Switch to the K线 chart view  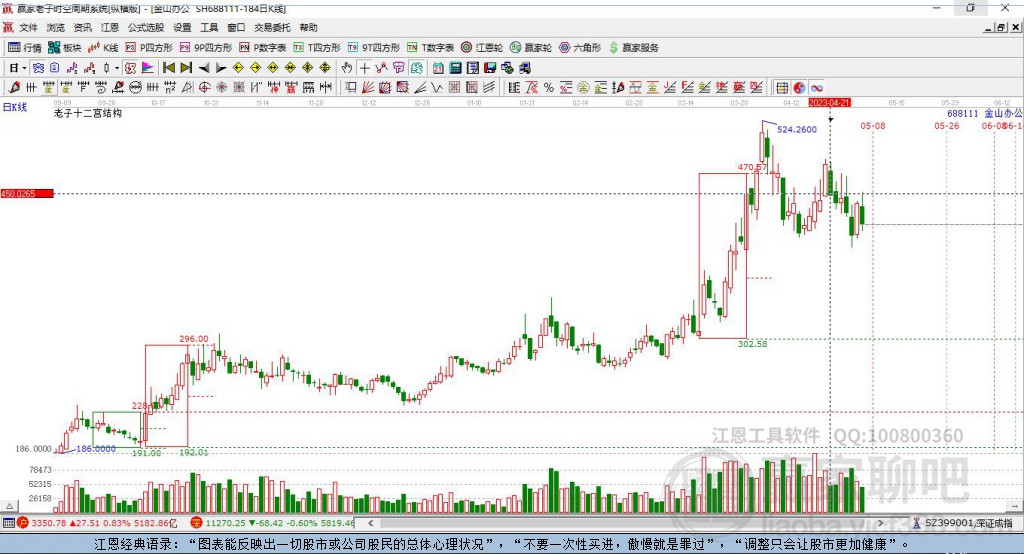tap(103, 48)
